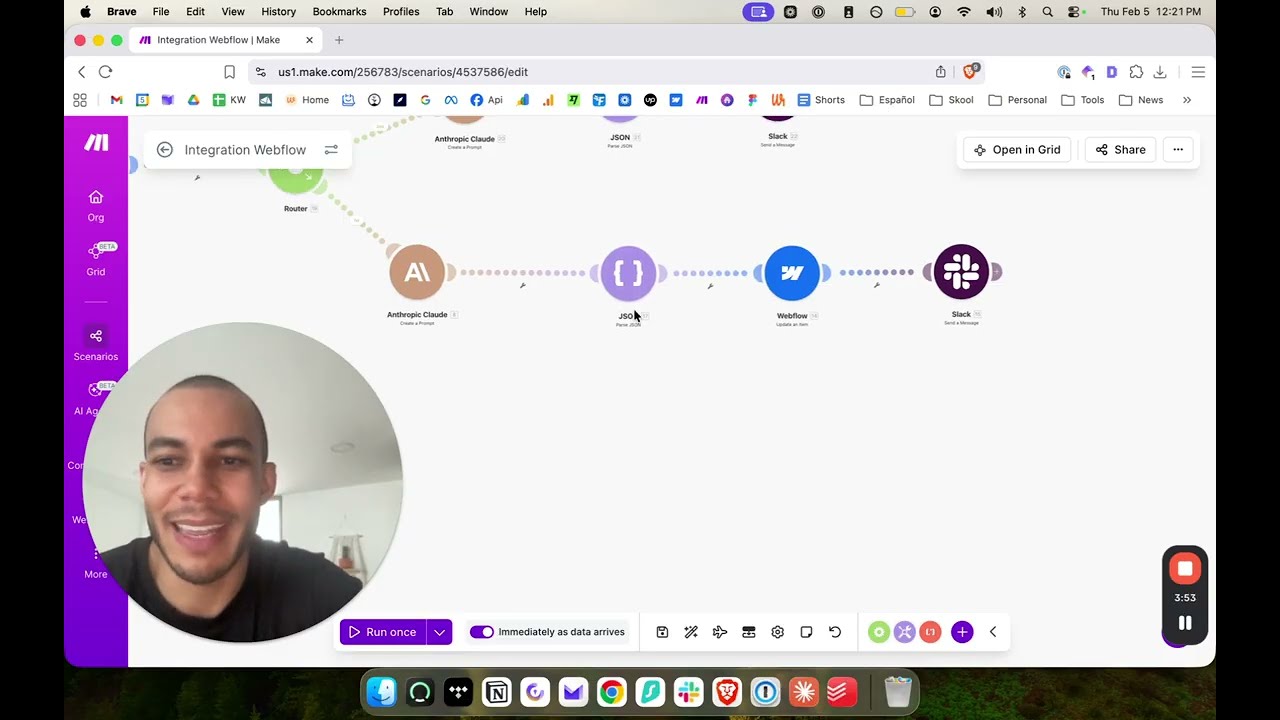Open the Tools bookmarks folder

(1082, 100)
